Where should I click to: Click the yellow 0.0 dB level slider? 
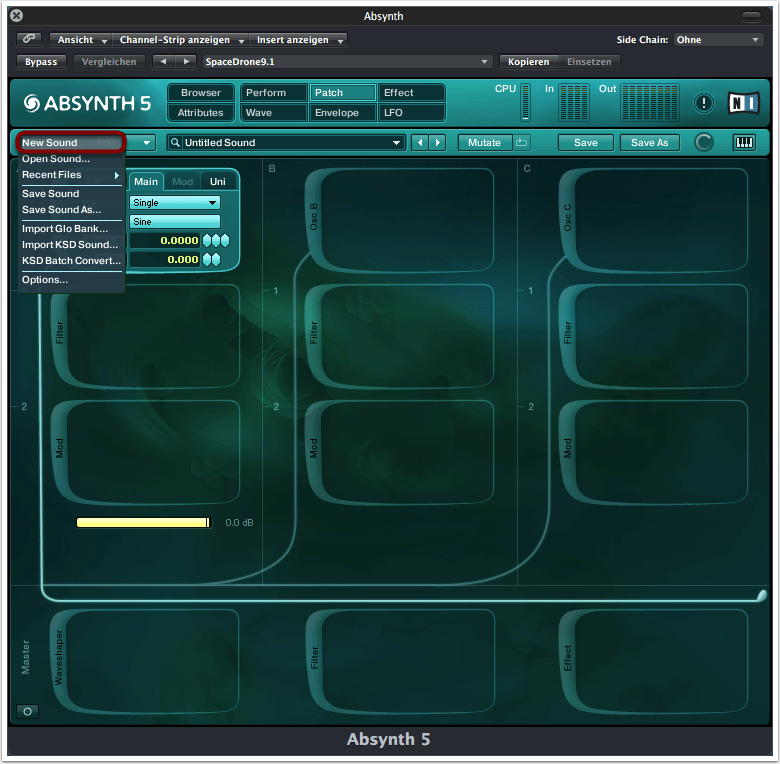point(143,523)
